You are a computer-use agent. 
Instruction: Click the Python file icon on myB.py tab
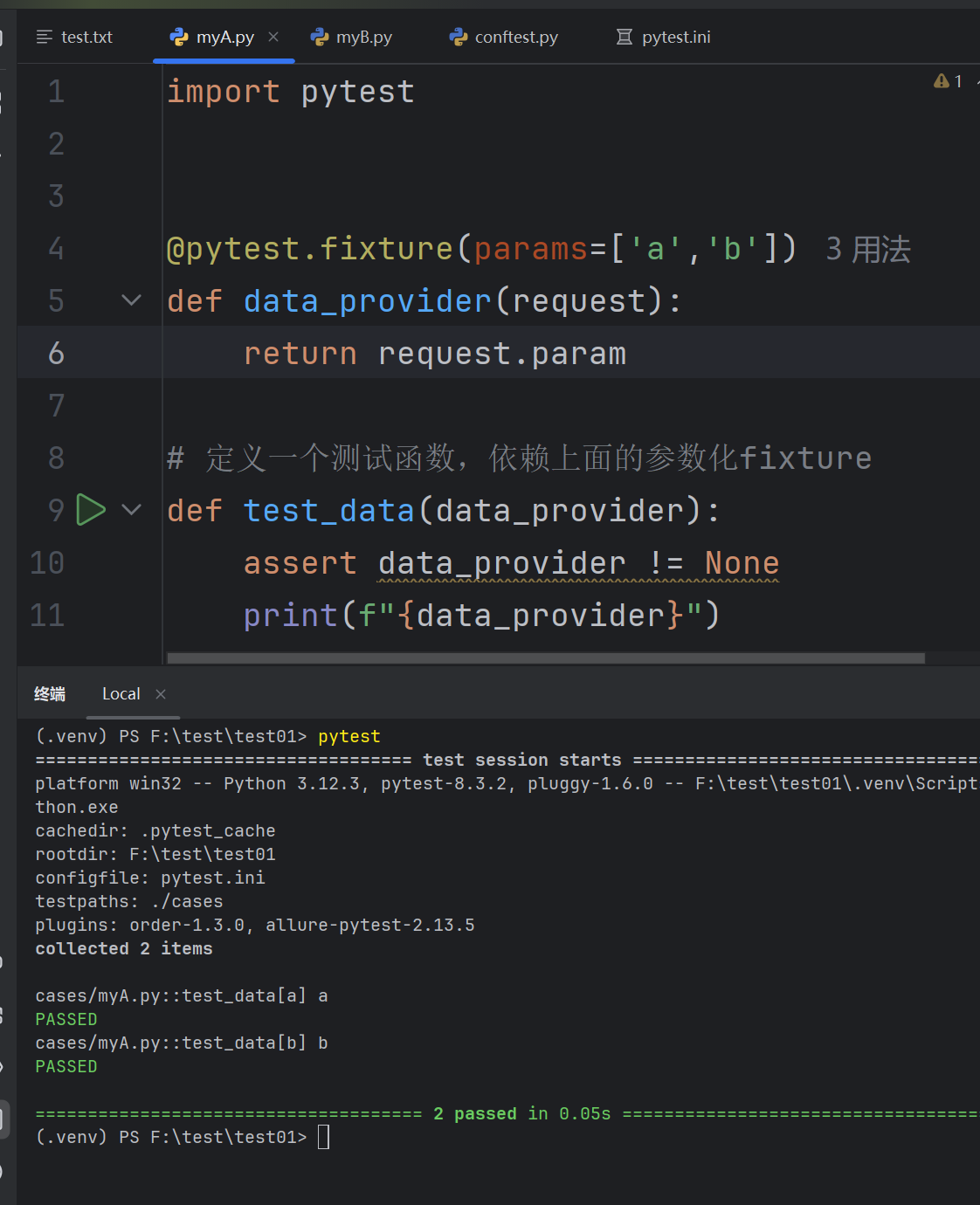coord(320,37)
